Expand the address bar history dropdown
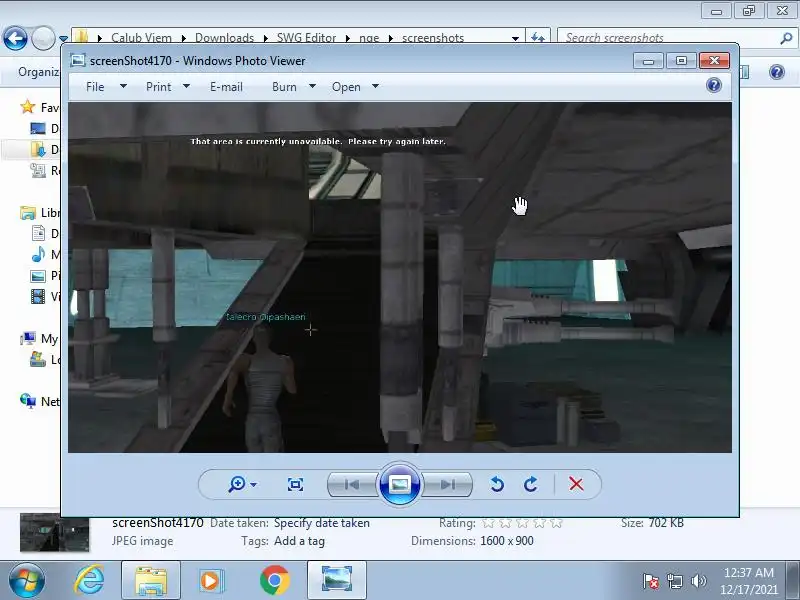The height and width of the screenshot is (600, 800). pos(515,38)
